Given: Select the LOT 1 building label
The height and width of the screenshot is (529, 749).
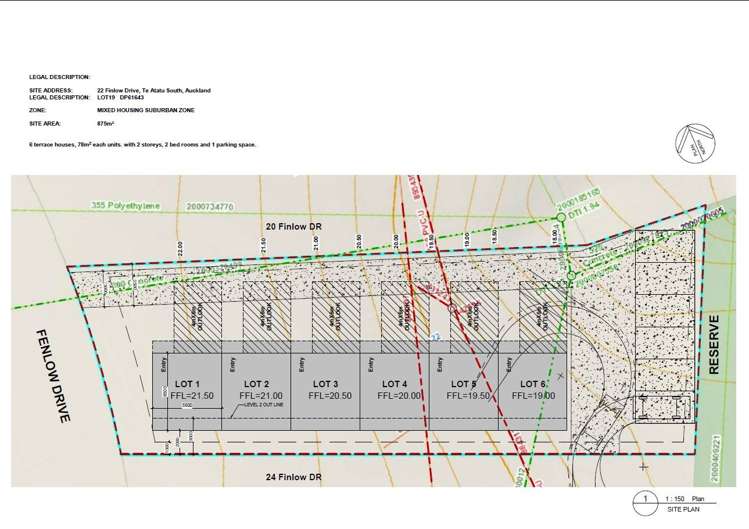Looking at the screenshot, I should [x=187, y=384].
